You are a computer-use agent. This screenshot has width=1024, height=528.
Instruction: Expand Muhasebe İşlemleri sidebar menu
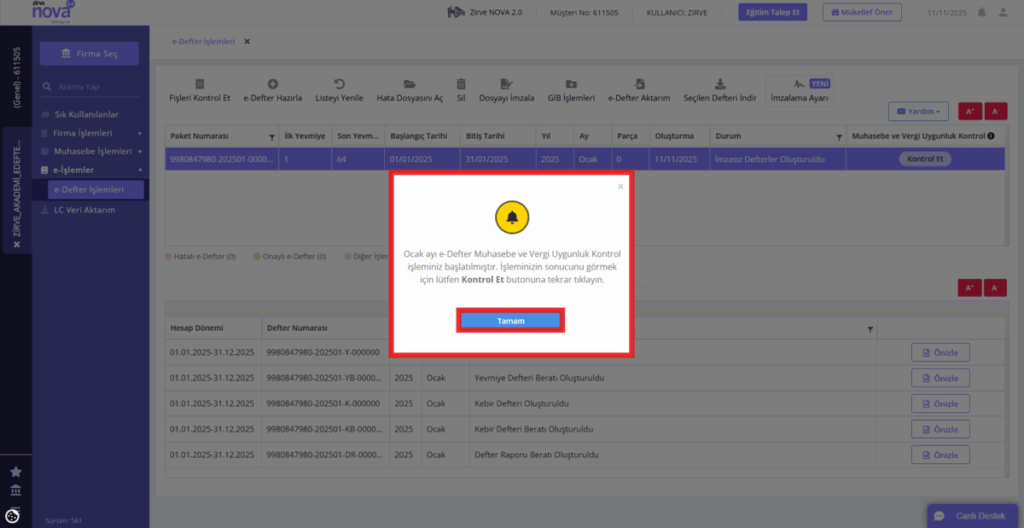point(91,151)
